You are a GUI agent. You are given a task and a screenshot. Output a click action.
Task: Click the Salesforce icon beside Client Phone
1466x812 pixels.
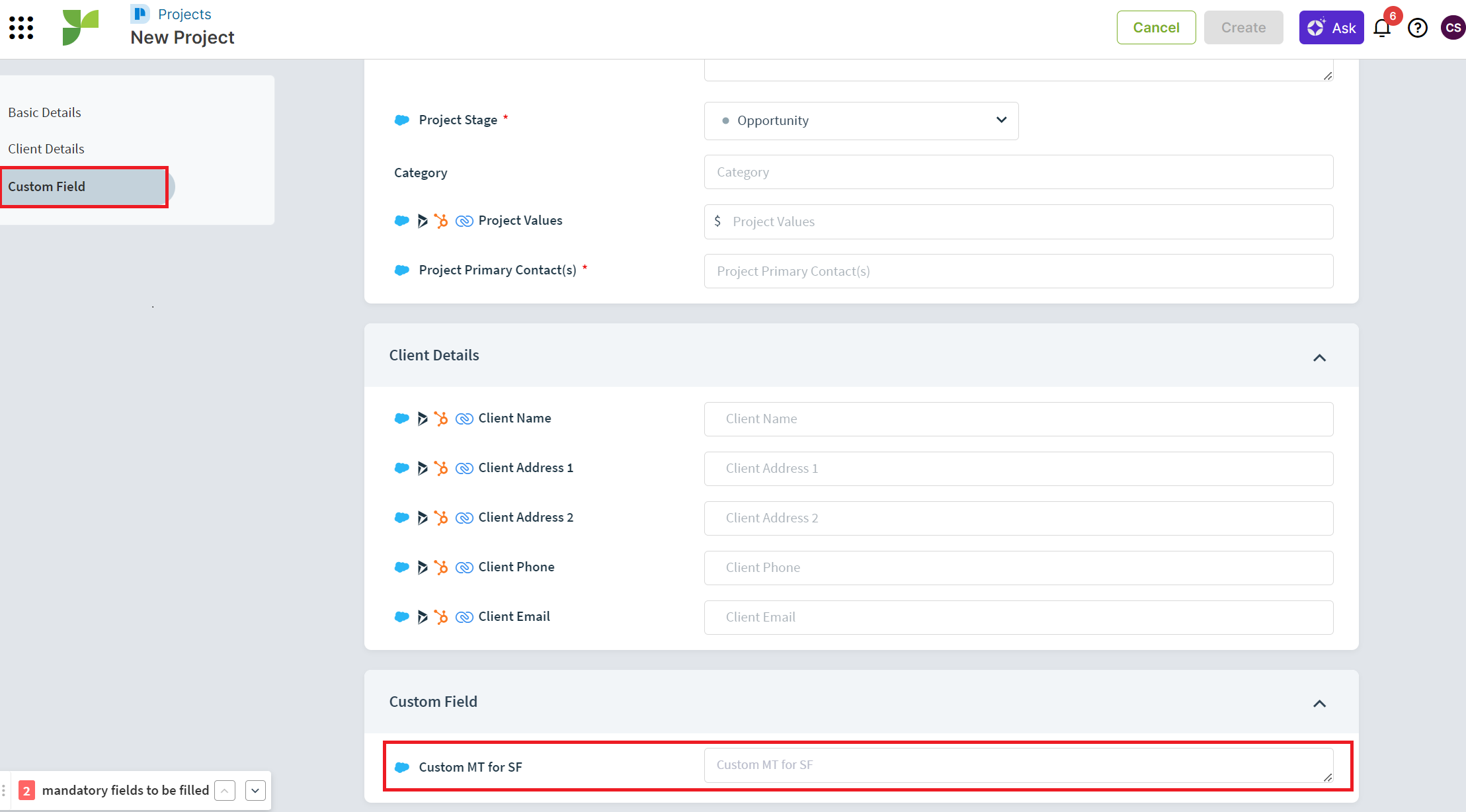pyautogui.click(x=402, y=567)
